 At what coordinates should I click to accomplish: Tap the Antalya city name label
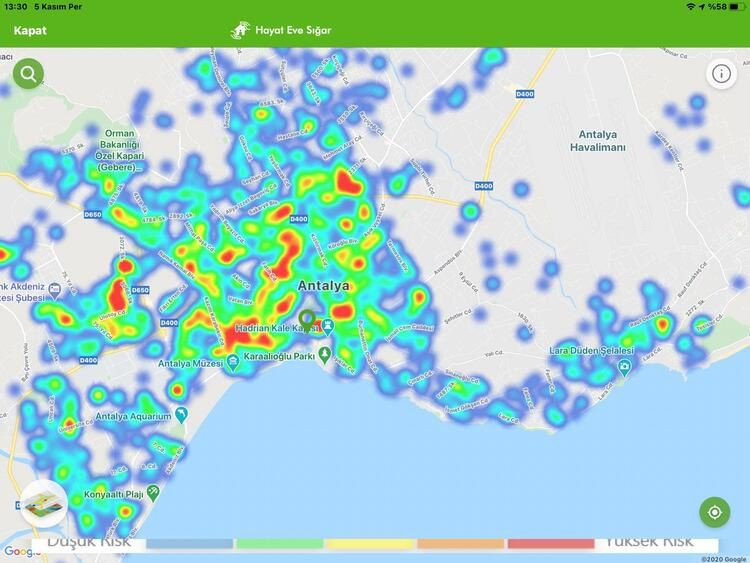click(324, 286)
